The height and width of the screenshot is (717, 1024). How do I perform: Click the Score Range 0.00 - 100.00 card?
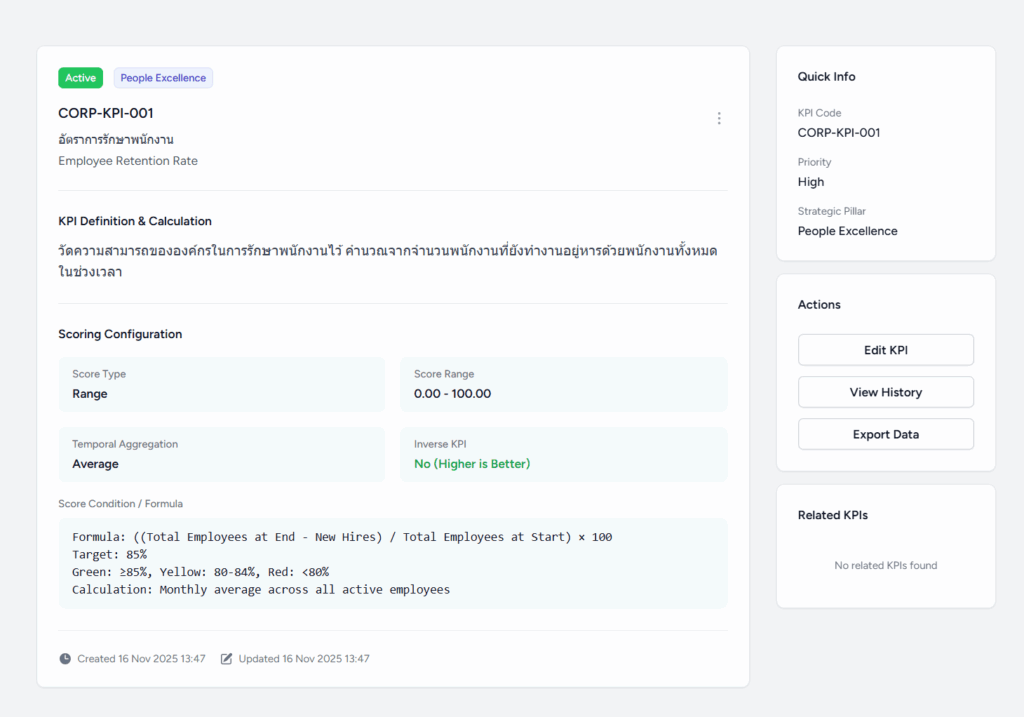pos(563,385)
